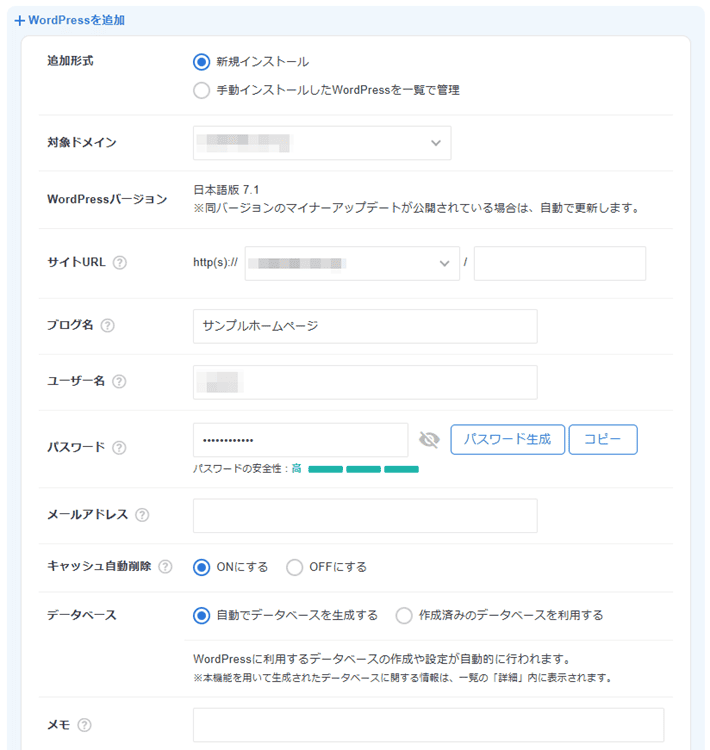Screen dimensions: 710x750
Task: Click the コピー button
Action: [x=603, y=440]
